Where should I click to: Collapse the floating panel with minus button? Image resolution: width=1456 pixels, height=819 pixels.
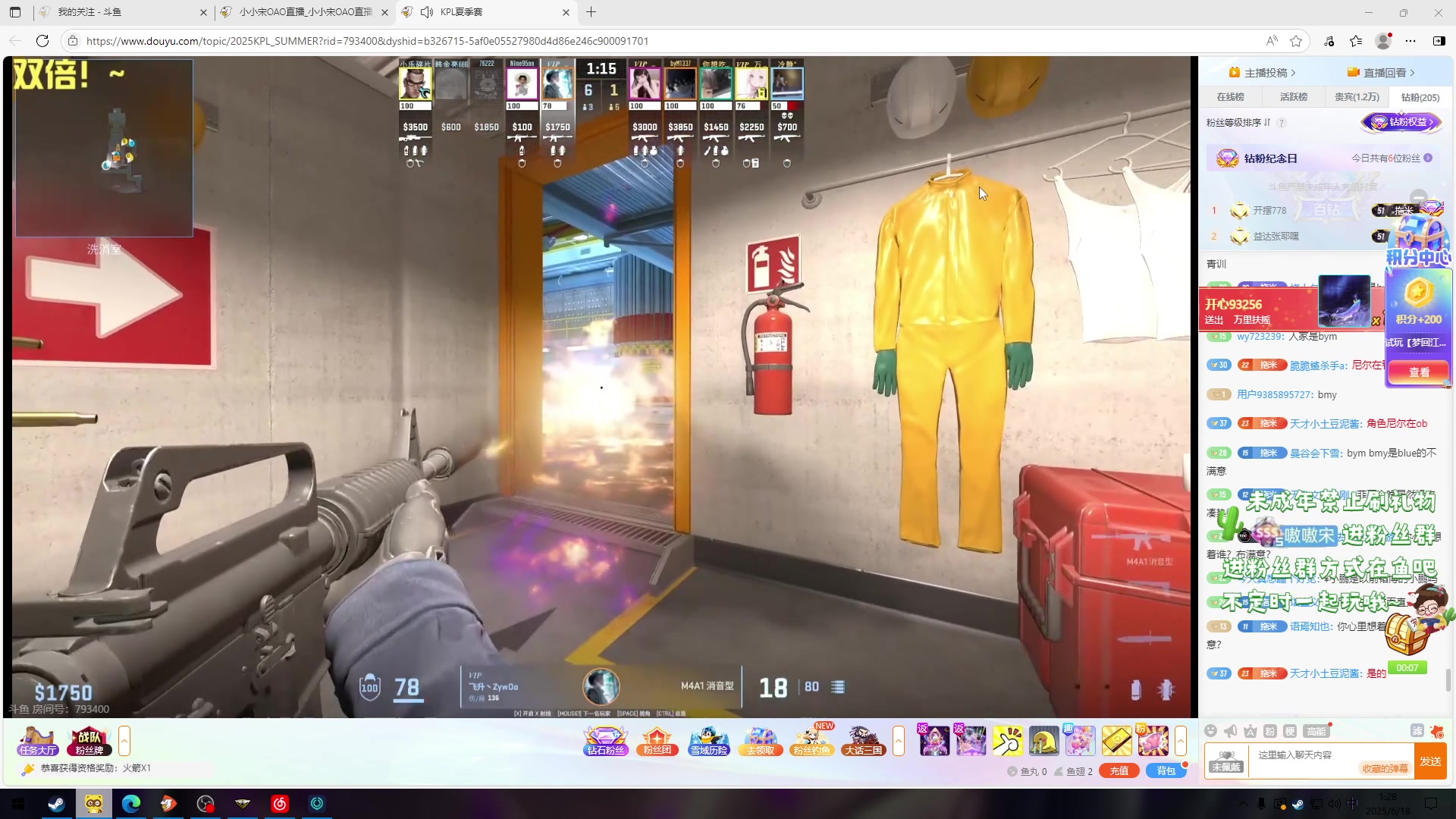1419,196
